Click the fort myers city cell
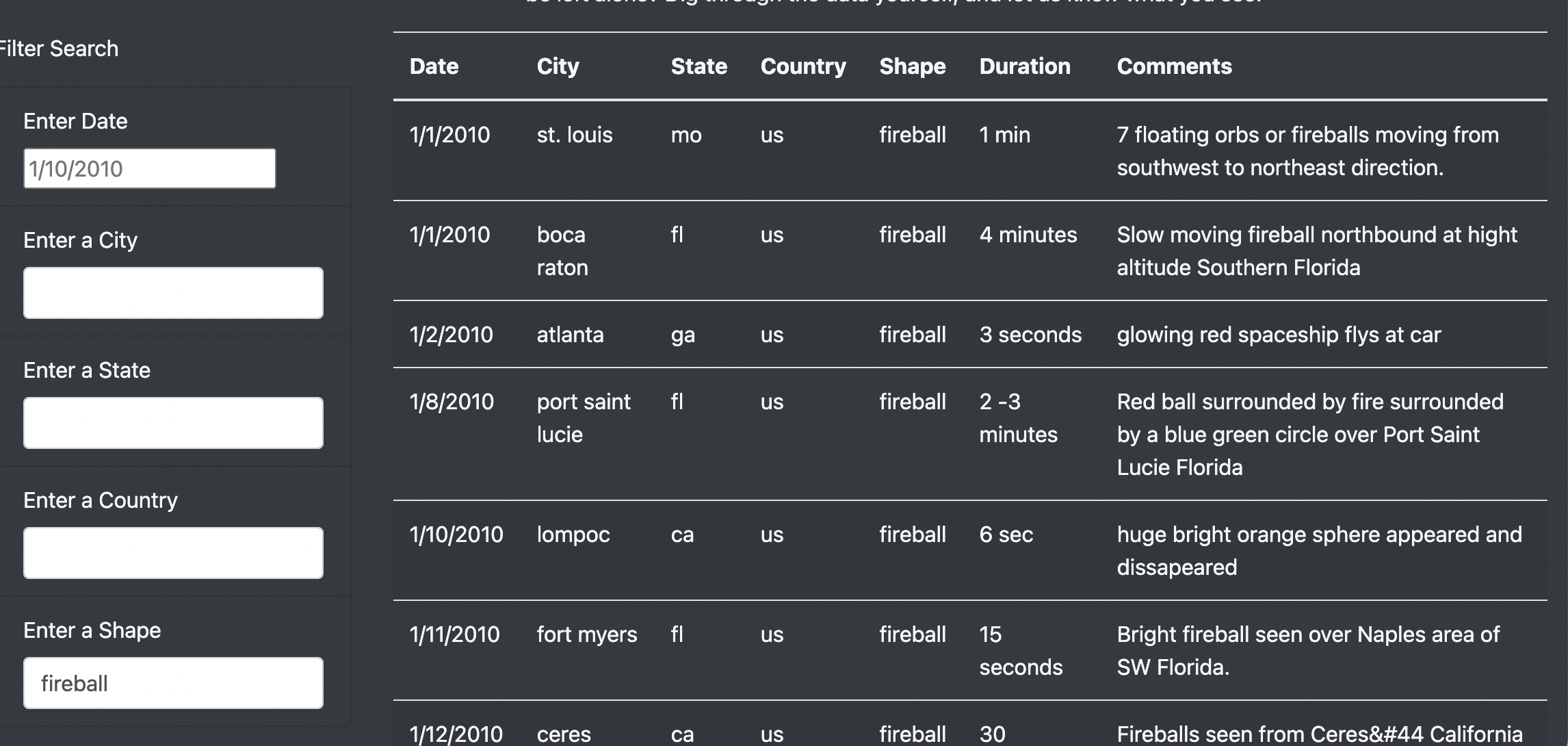The height and width of the screenshot is (746, 1568). point(587,634)
